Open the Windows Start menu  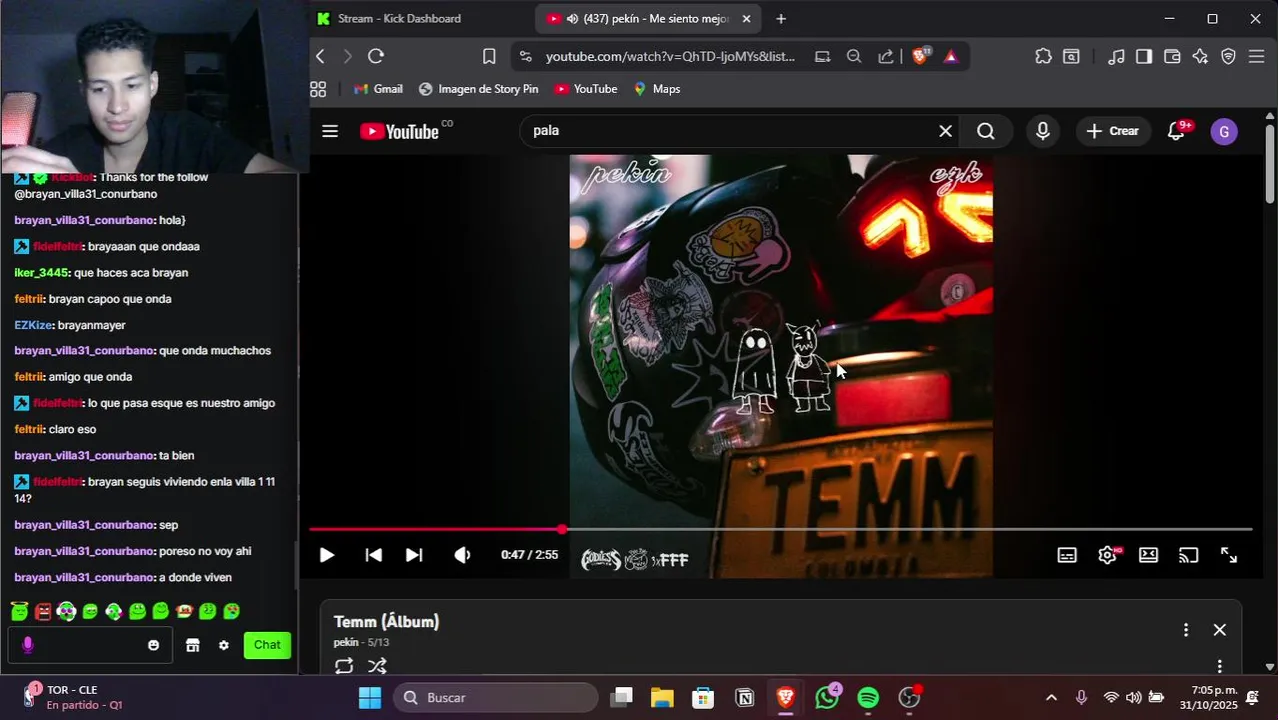click(x=370, y=698)
